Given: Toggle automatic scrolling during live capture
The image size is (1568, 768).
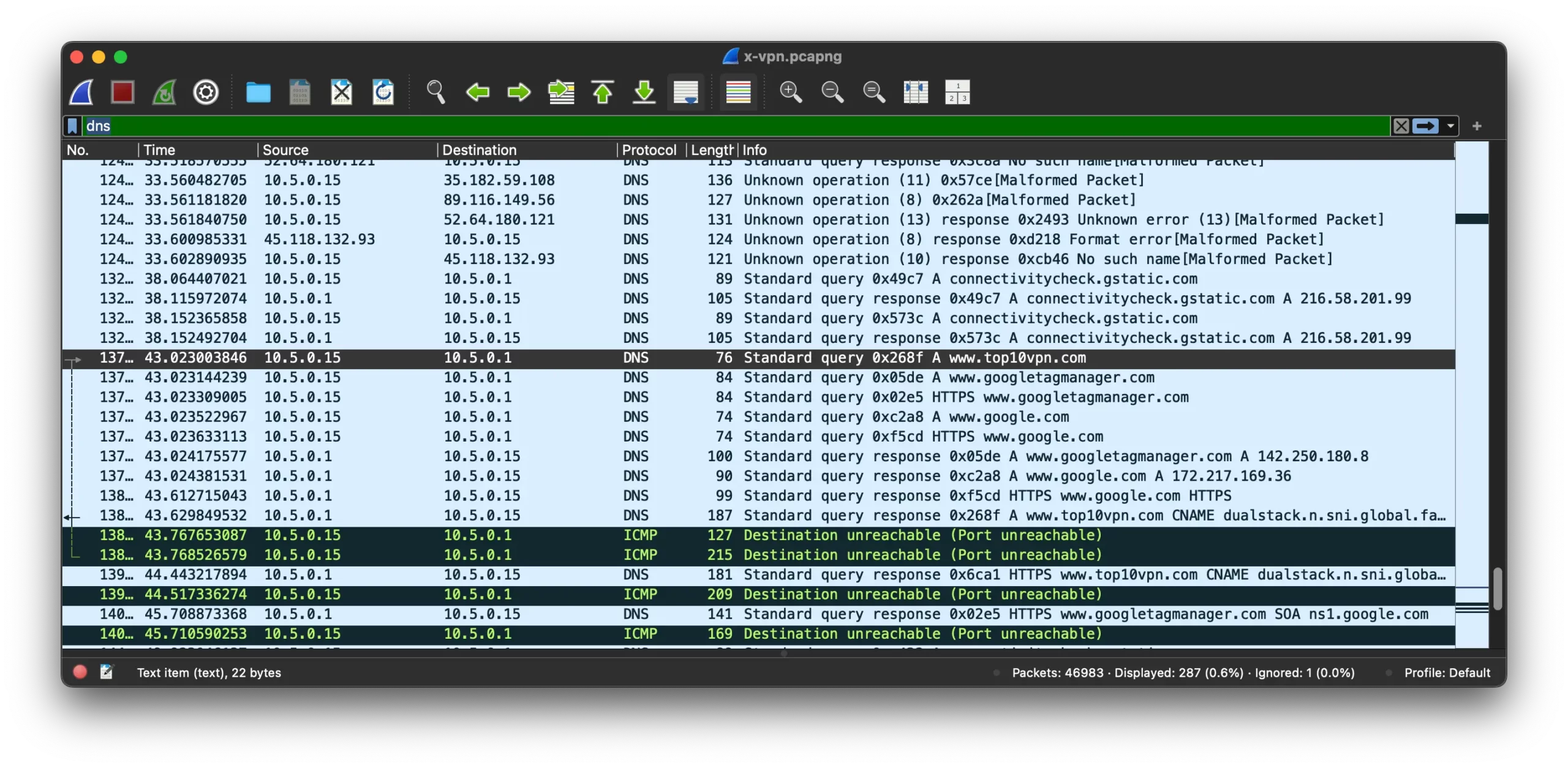Looking at the screenshot, I should 685,92.
